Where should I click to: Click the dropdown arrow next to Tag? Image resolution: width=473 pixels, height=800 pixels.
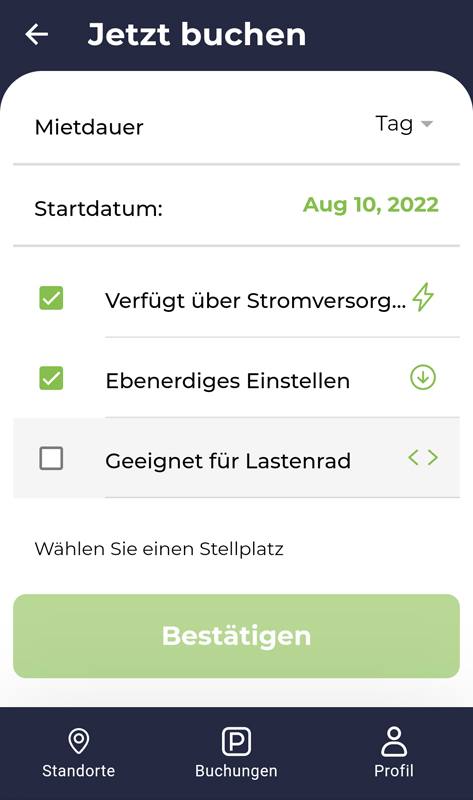click(427, 124)
